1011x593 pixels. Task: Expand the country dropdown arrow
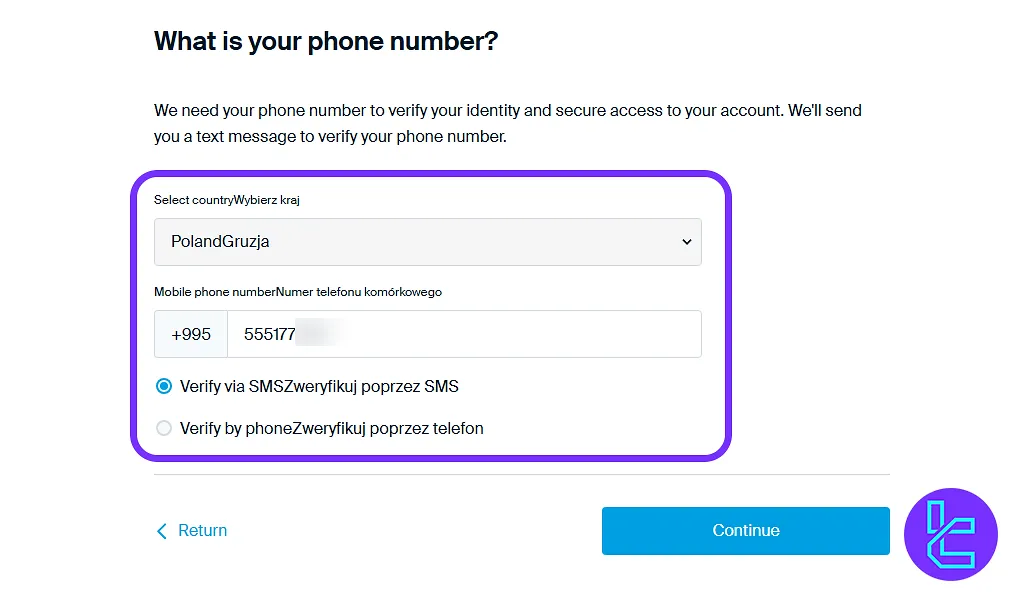click(686, 242)
